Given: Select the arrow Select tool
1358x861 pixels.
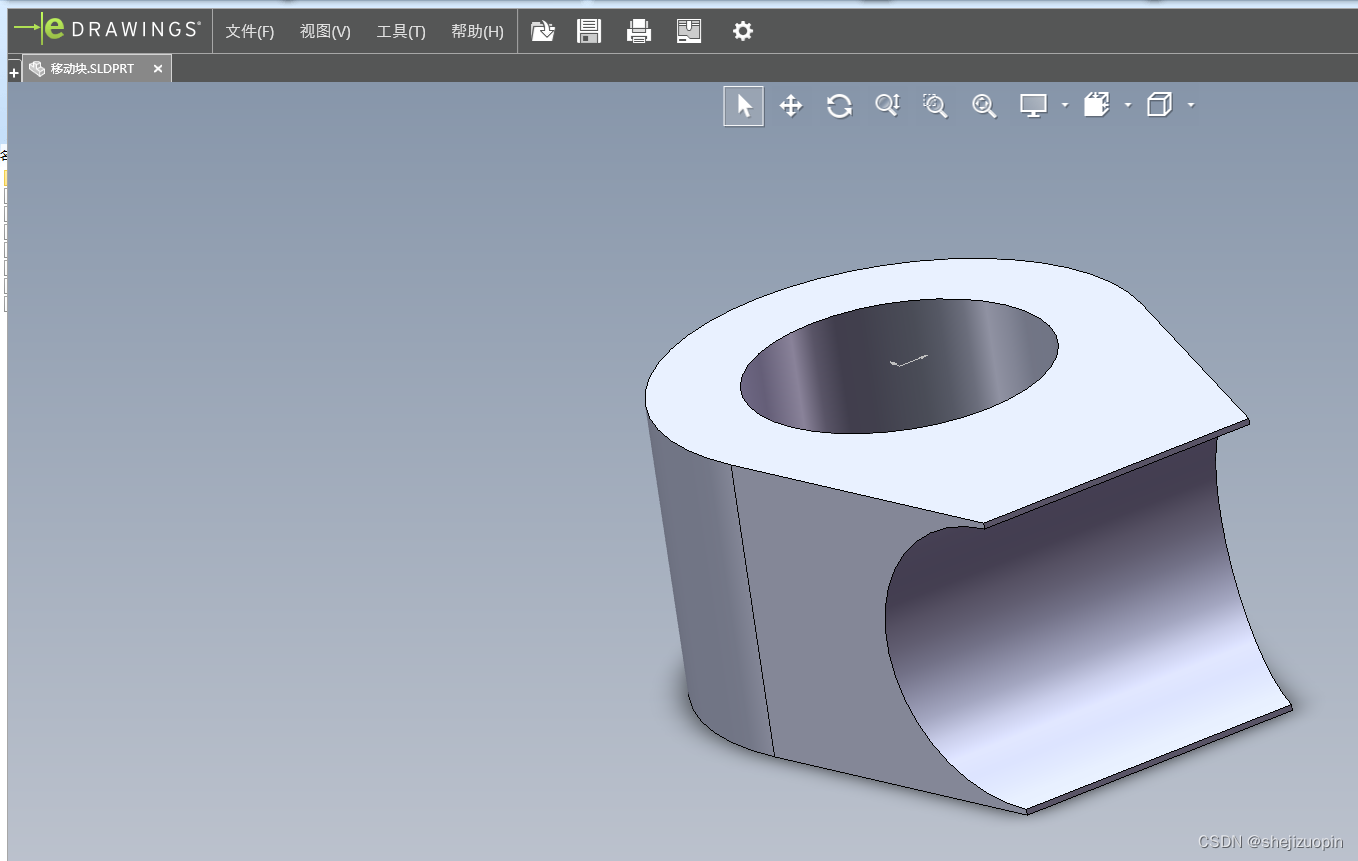Looking at the screenshot, I should pyautogui.click(x=743, y=106).
